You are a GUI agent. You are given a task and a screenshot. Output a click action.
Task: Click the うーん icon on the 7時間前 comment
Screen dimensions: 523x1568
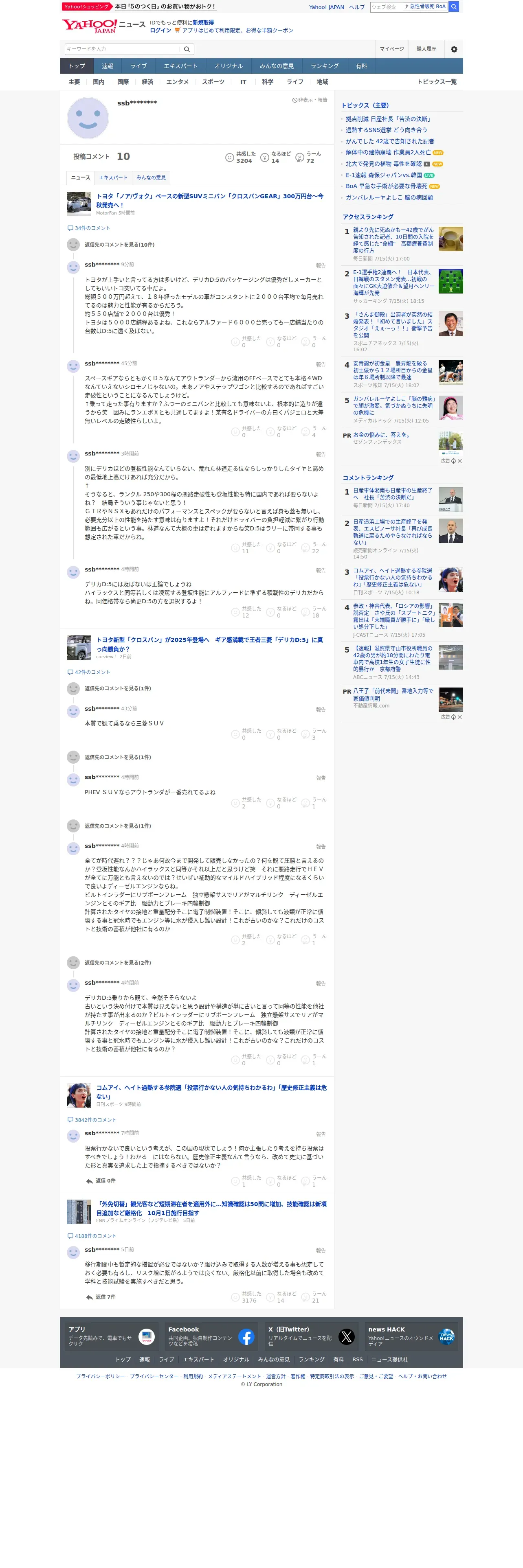click(x=305, y=1181)
